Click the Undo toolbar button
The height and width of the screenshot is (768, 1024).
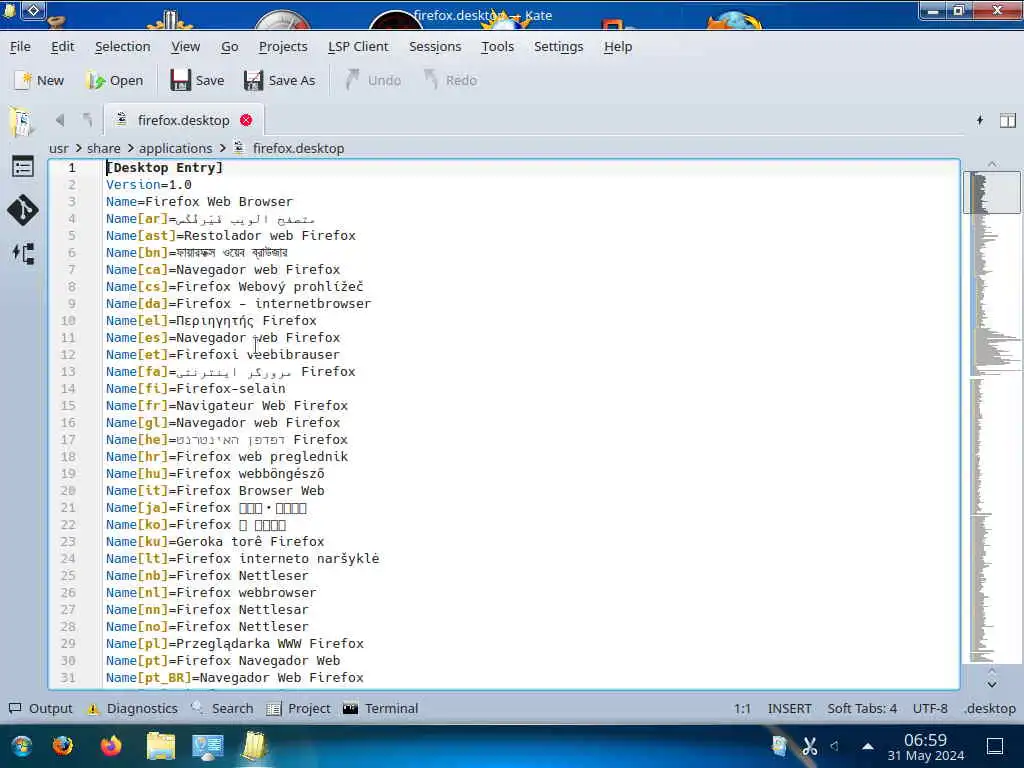(x=373, y=80)
